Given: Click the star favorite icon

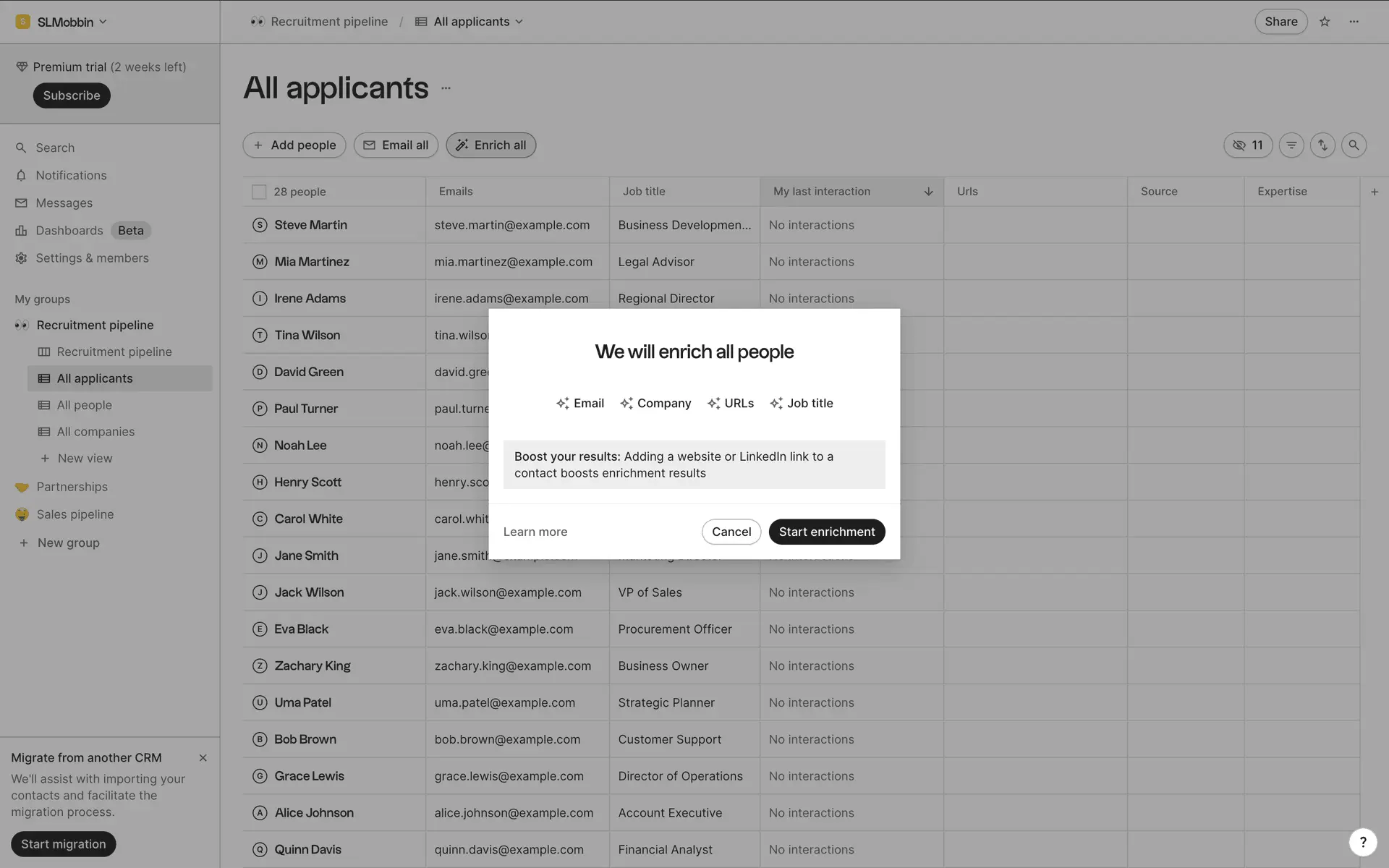Looking at the screenshot, I should tap(1325, 22).
